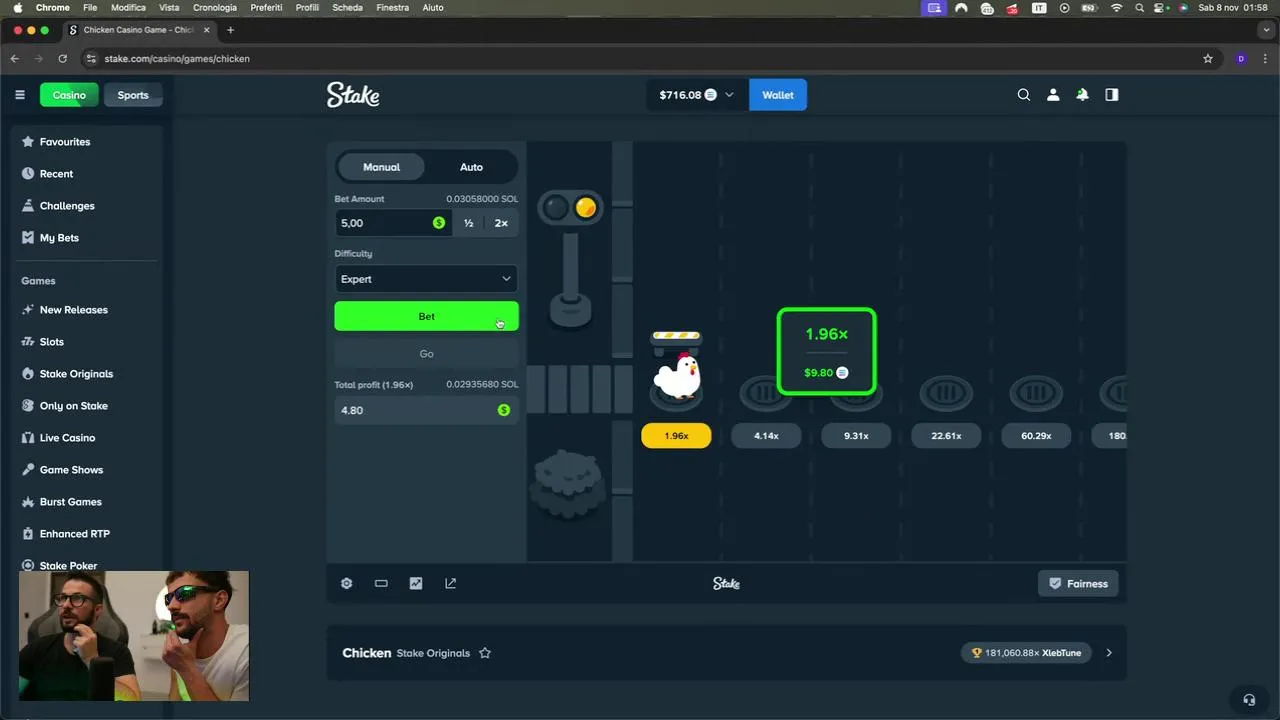Viewport: 1280px width, 720px height.
Task: Switch to Casino section
Action: coord(69,95)
